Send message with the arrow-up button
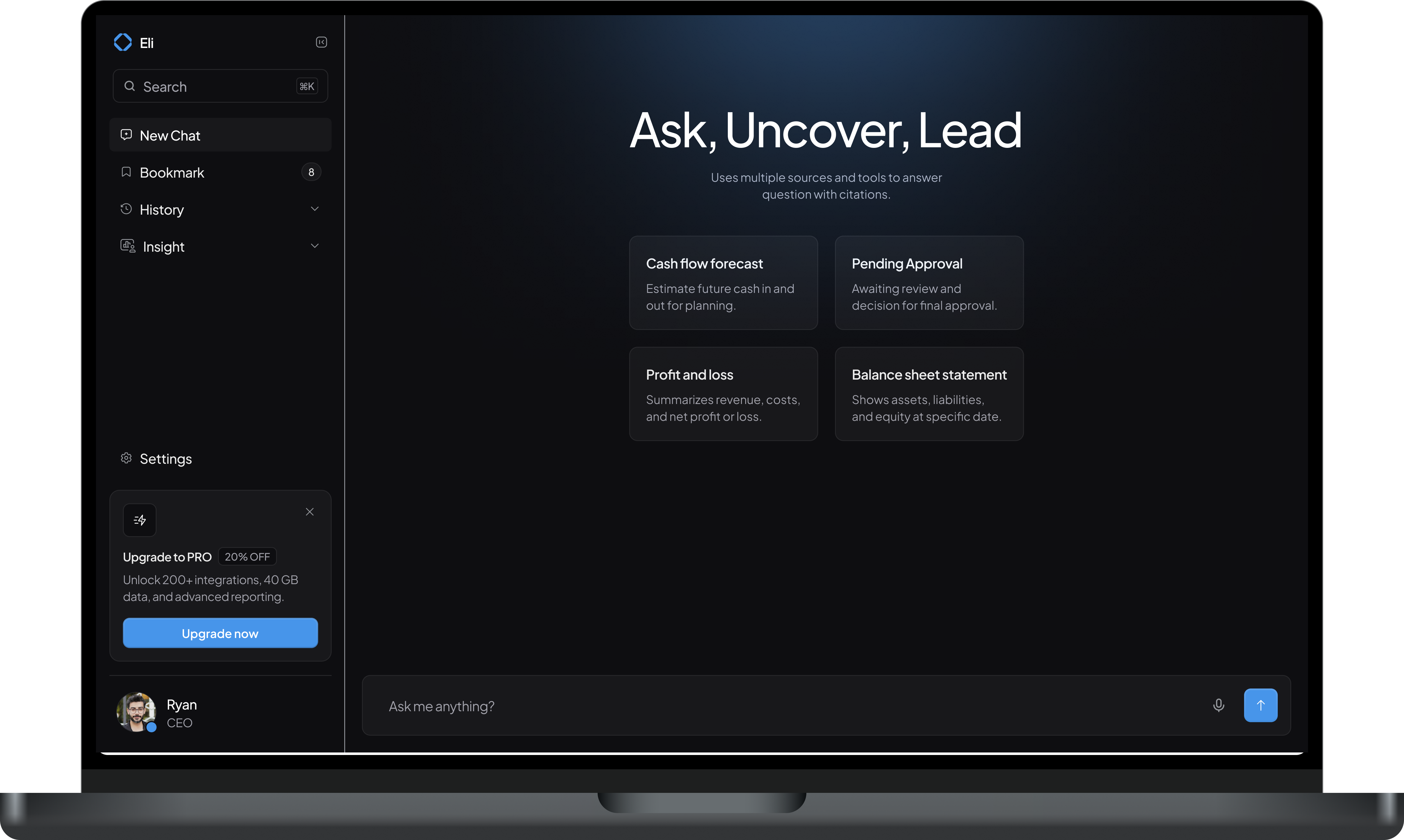1404x840 pixels. pyautogui.click(x=1260, y=705)
